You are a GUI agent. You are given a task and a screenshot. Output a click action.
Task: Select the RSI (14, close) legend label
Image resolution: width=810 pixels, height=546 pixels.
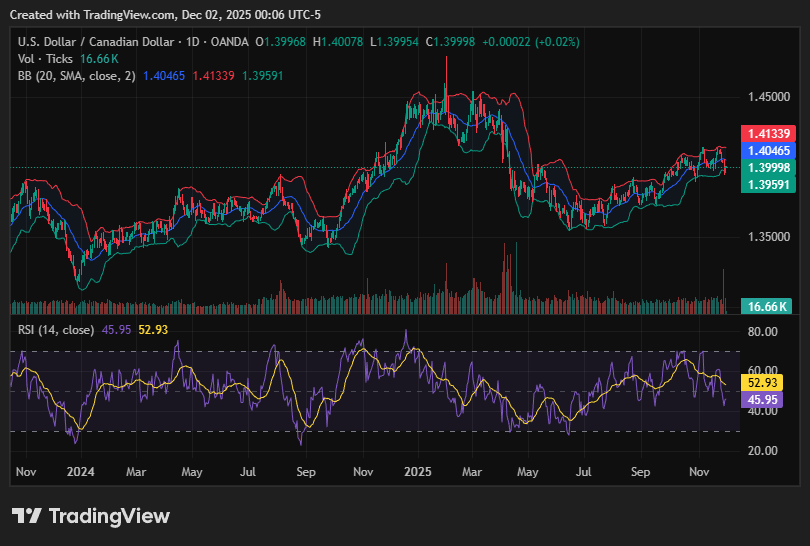click(x=57, y=330)
